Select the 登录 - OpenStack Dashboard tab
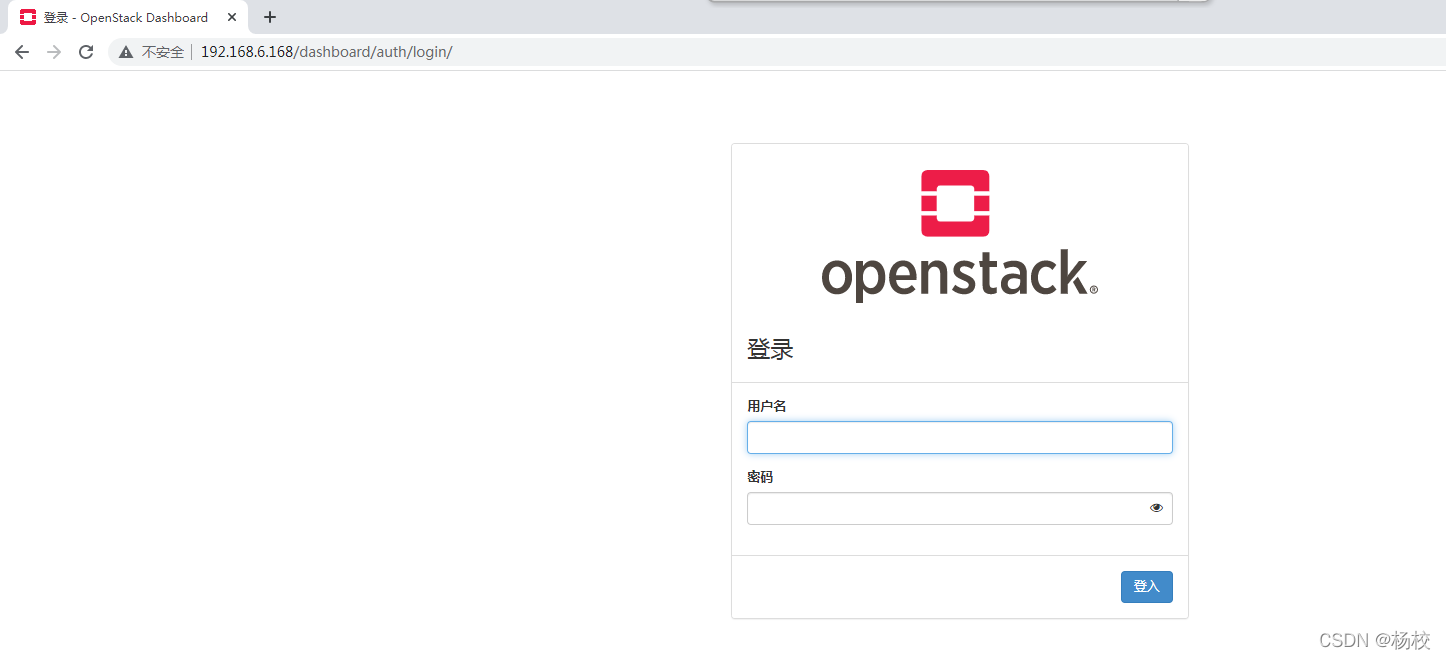 tap(128, 17)
